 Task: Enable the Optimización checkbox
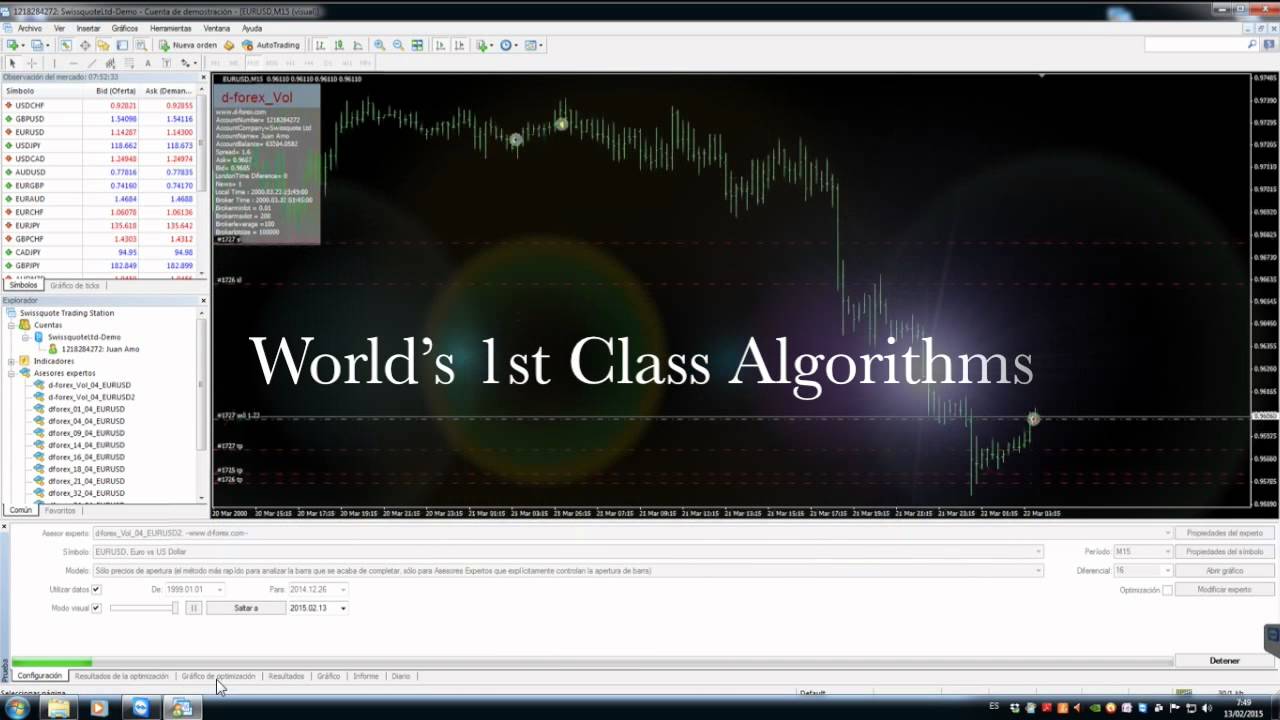1167,590
